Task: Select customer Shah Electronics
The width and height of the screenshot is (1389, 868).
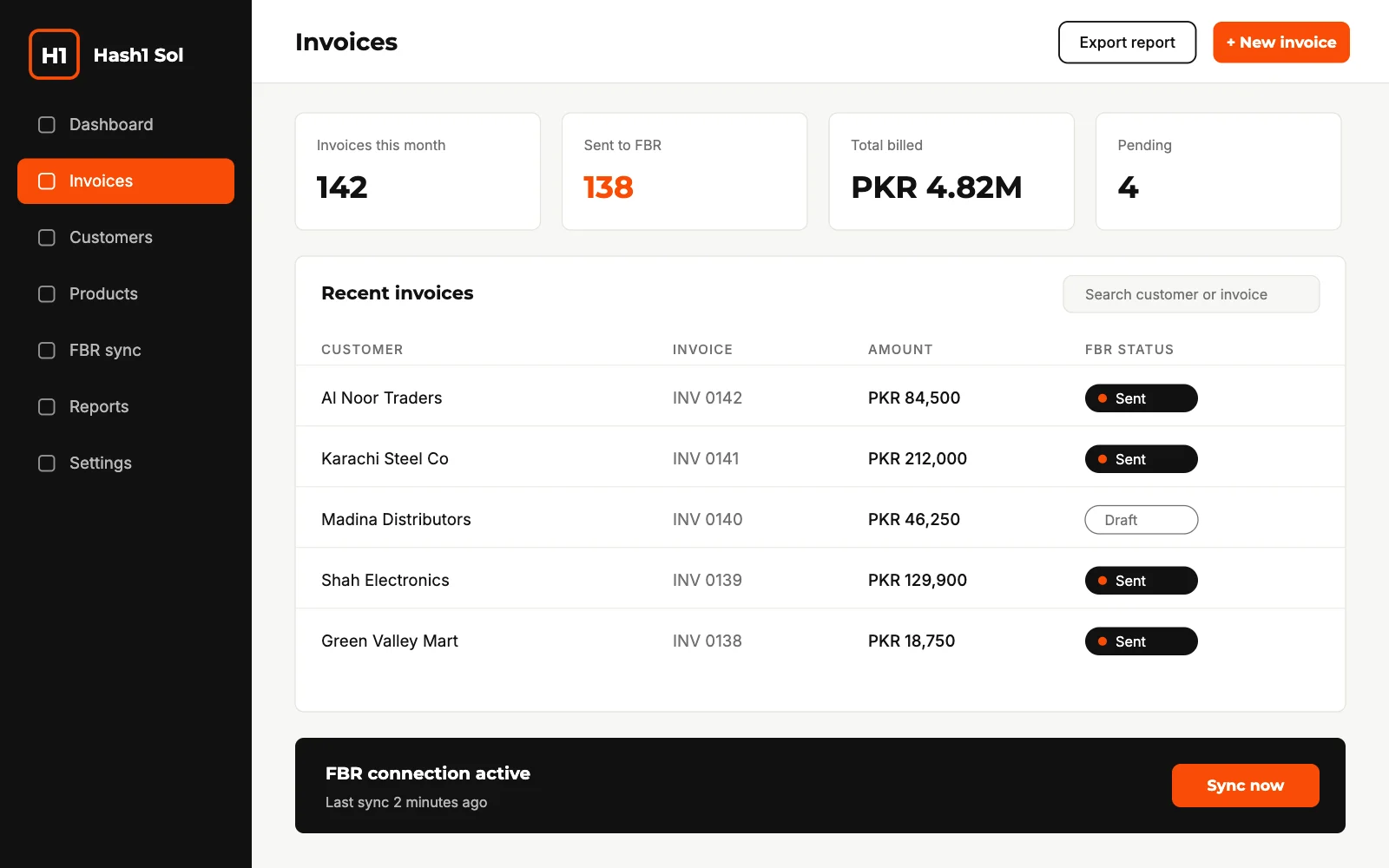Action: [385, 581]
